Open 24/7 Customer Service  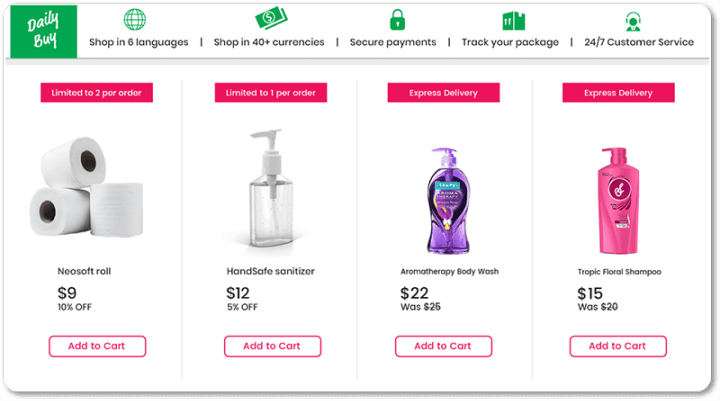638,42
